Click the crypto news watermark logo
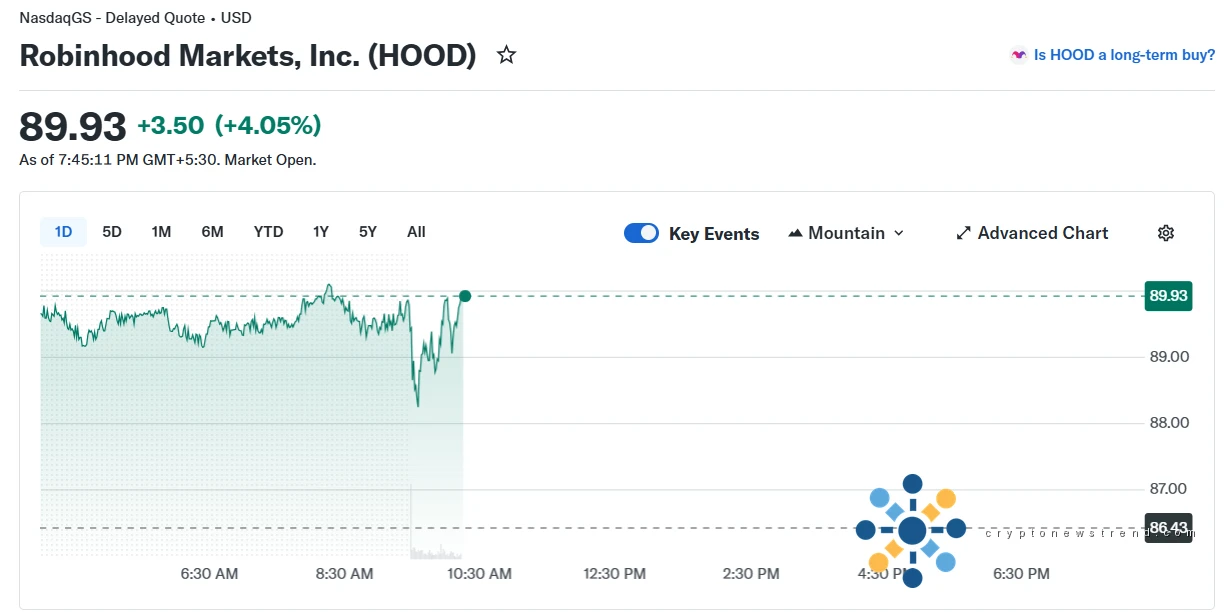The width and height of the screenshot is (1225, 612). 912,529
